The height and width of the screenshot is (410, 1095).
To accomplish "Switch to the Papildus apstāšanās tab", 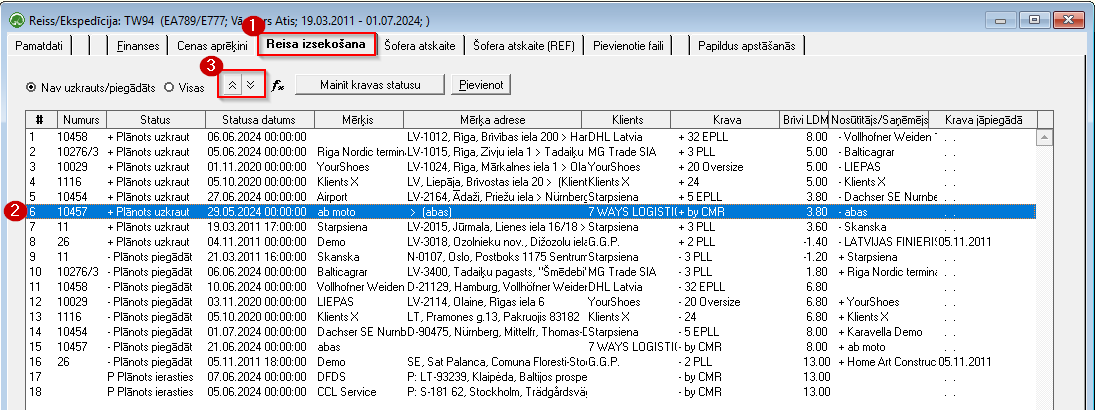I will (747, 46).
